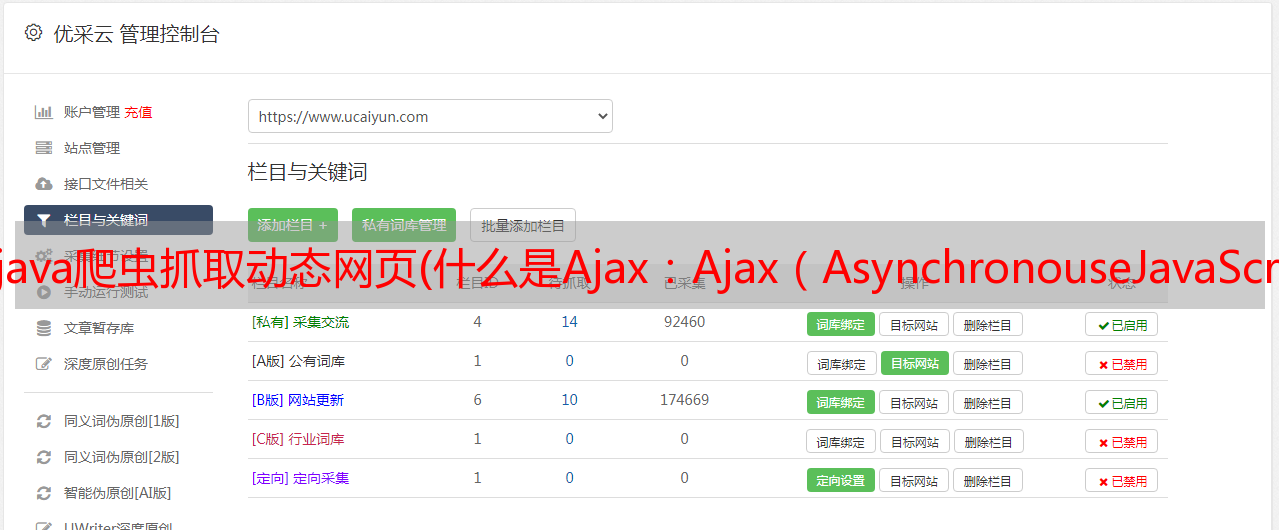Click 定向设置 in the 定向采集 row
Viewport: 1279px width, 530px height.
click(x=841, y=480)
